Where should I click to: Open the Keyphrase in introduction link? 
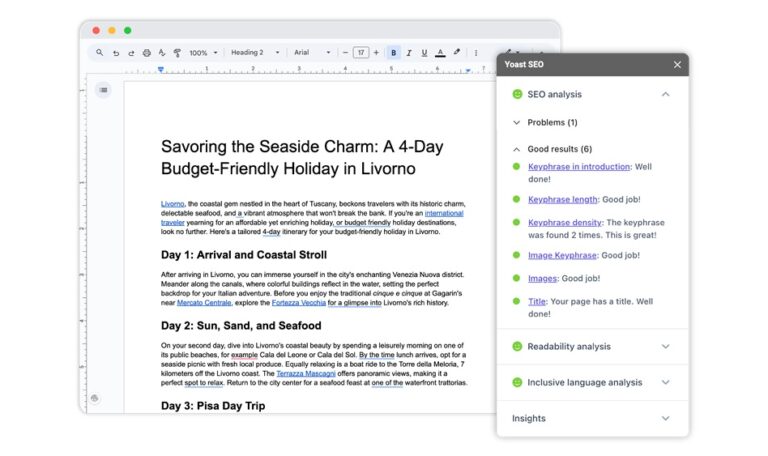pos(578,167)
